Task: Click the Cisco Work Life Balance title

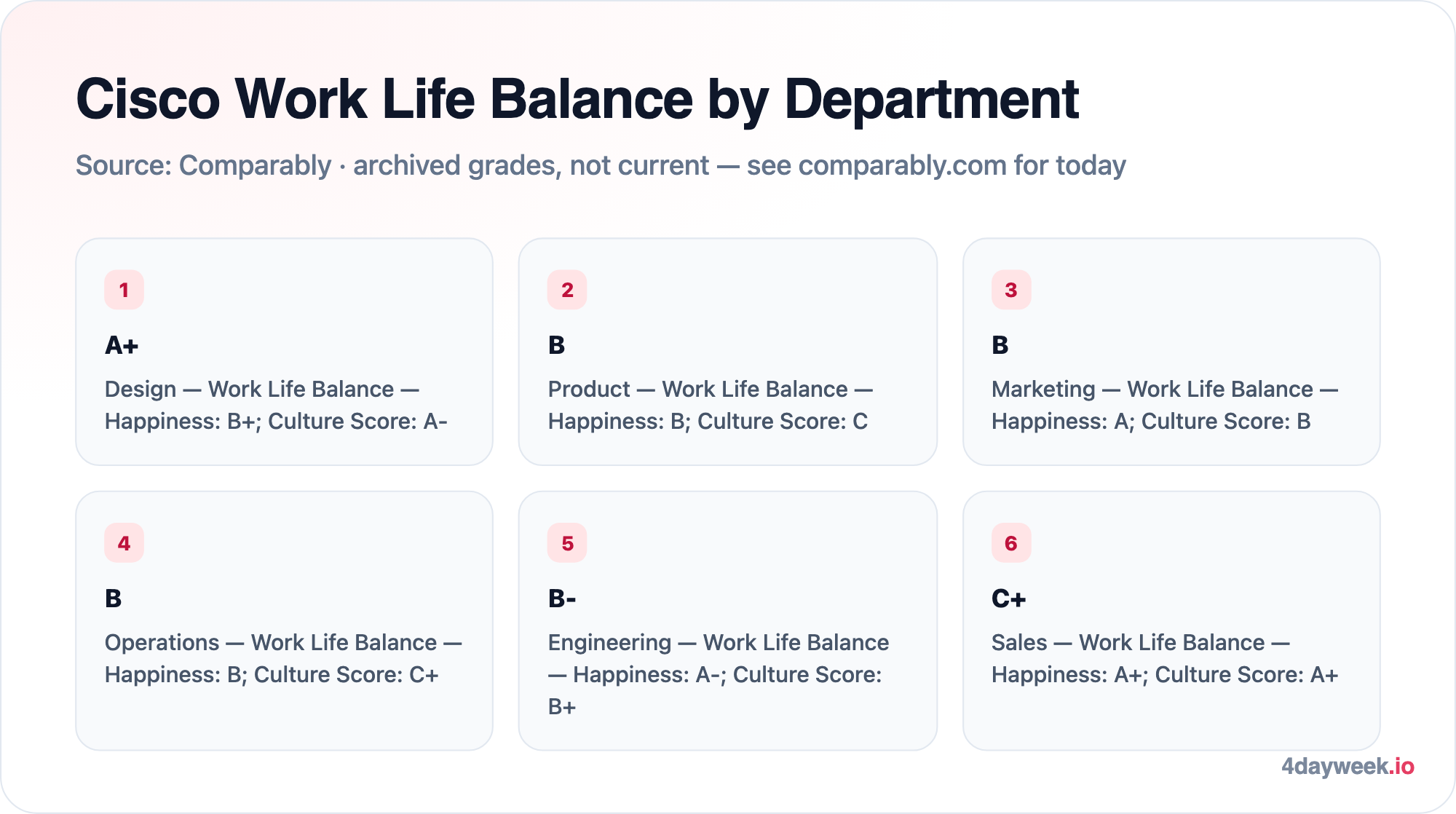Action: 577,99
